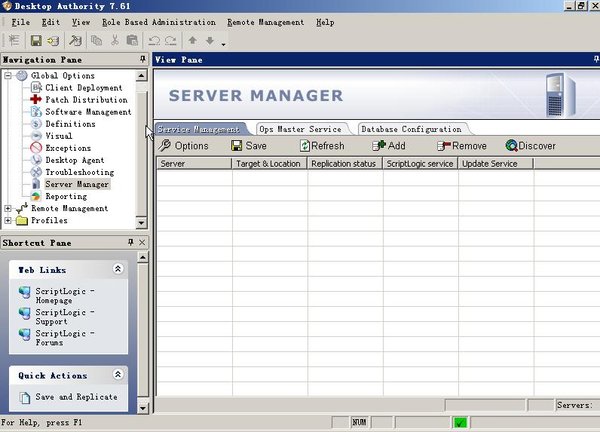Expand the Remote Management tree node
600x432 pixels.
9,208
